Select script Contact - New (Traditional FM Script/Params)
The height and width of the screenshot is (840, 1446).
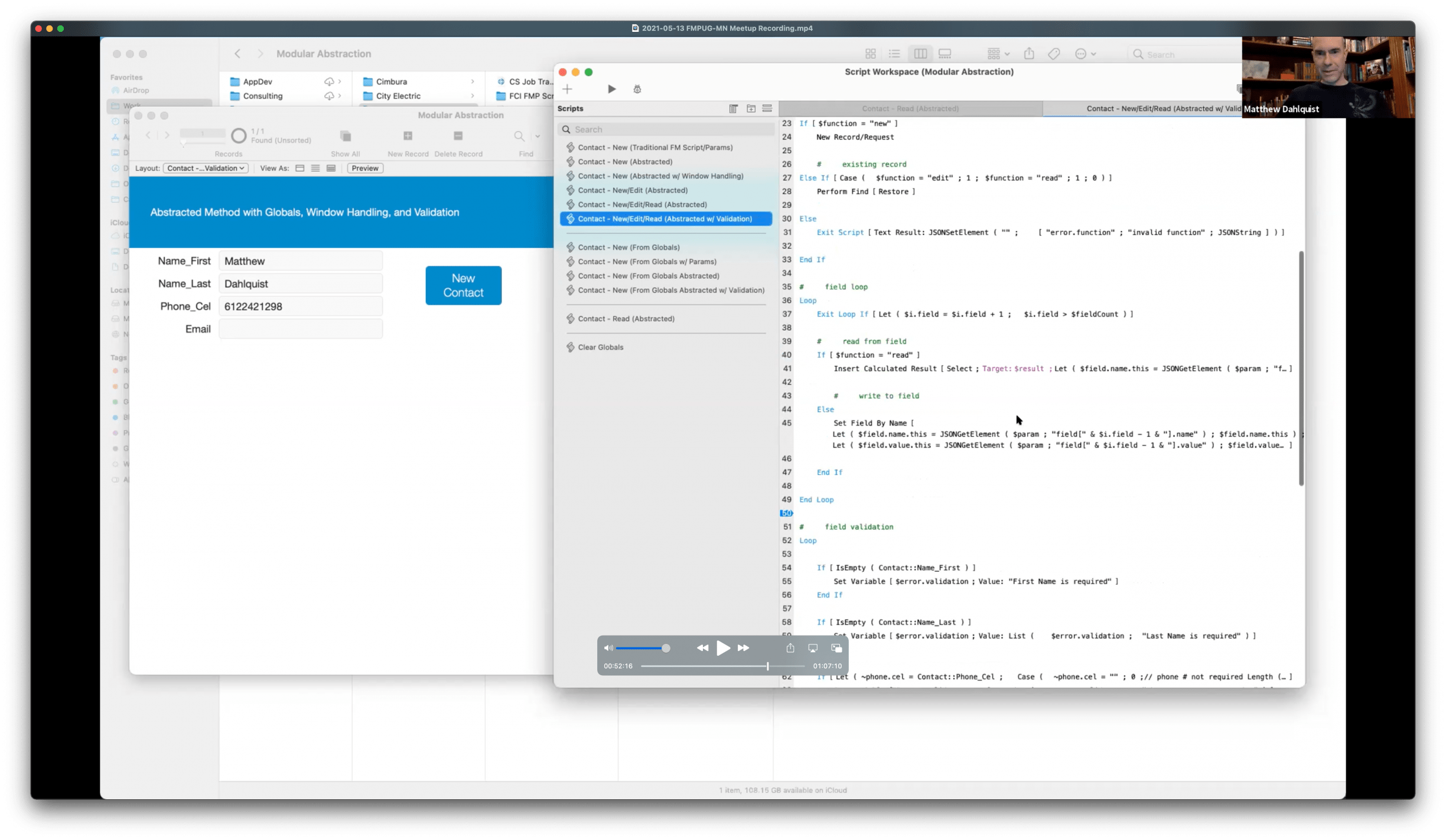pos(655,148)
